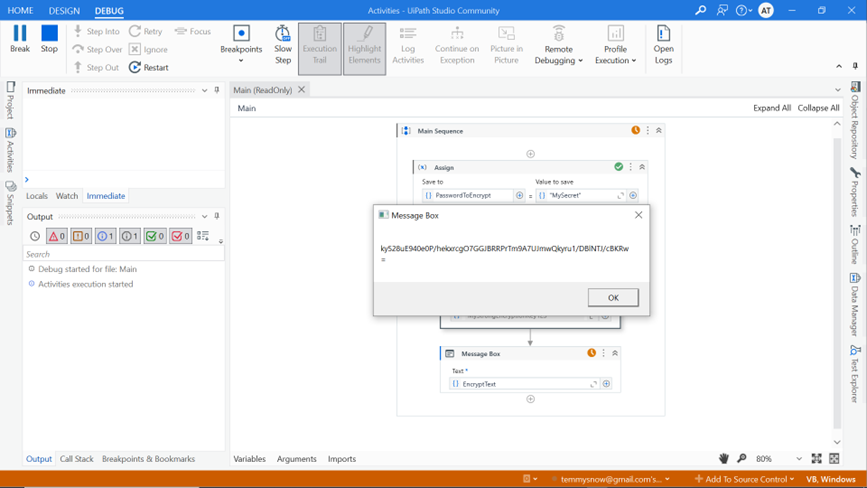Switch to the Watch tab

pos(67,196)
